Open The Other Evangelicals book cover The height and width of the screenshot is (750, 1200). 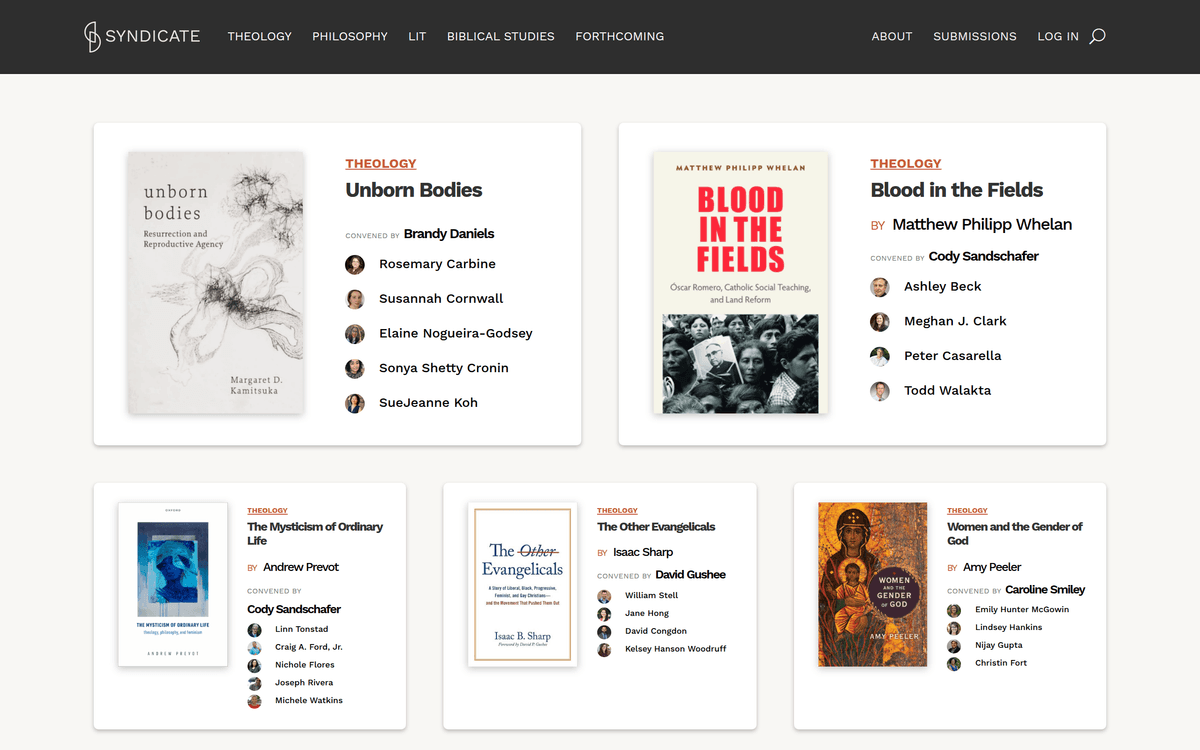522,584
